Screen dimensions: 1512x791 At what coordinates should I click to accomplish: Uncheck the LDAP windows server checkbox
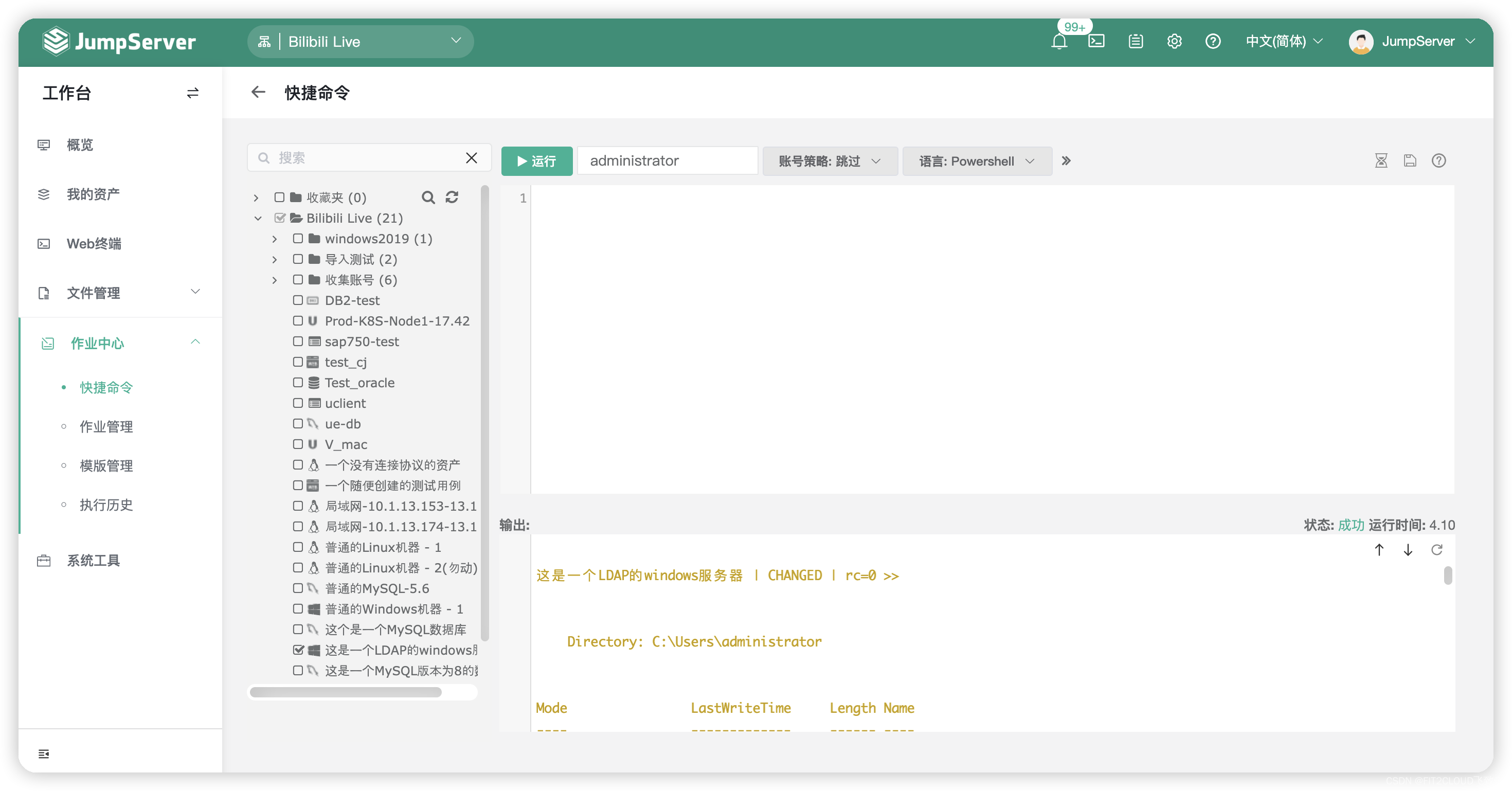pyautogui.click(x=298, y=650)
